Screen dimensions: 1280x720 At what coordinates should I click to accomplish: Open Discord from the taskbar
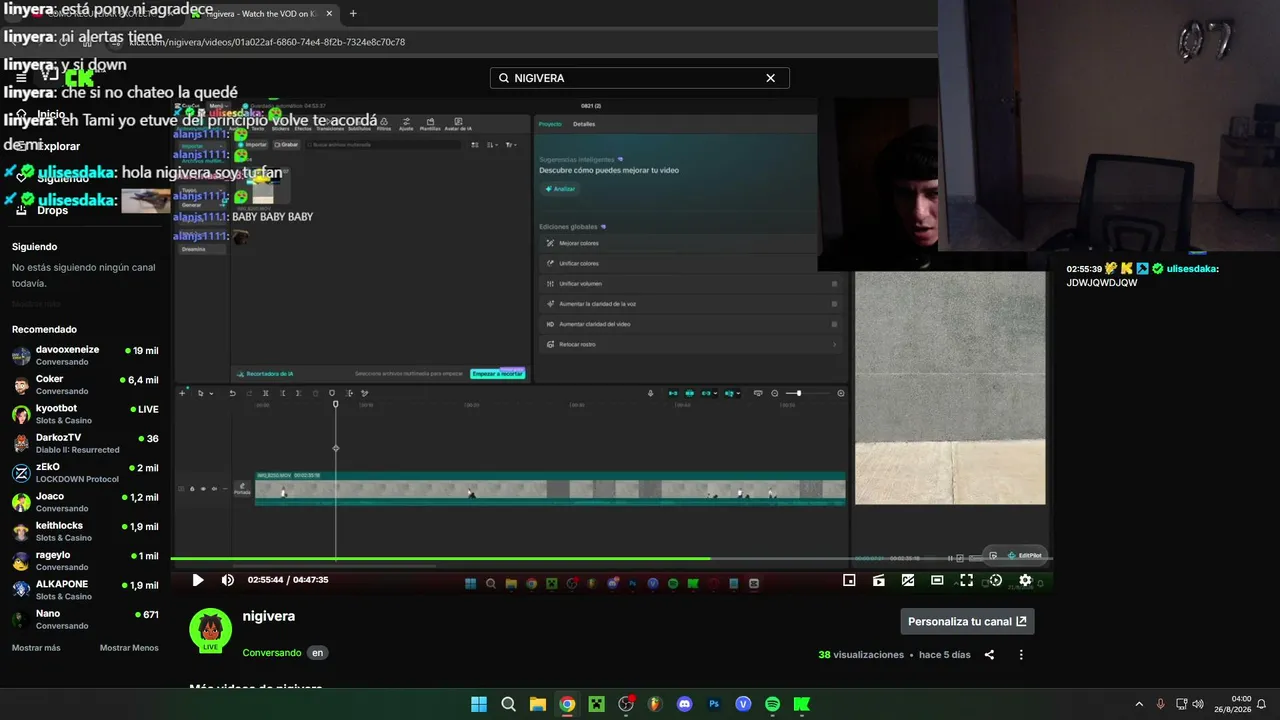click(684, 704)
